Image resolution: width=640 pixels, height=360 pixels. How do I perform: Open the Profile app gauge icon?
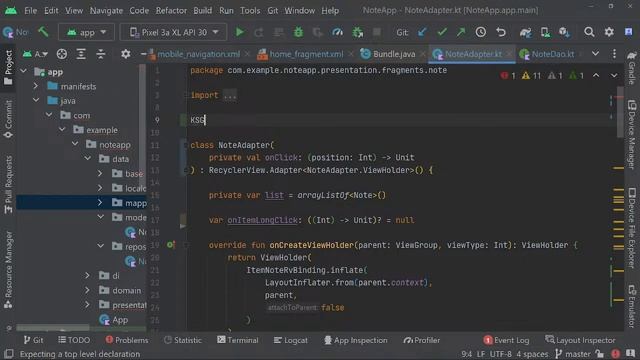338,32
